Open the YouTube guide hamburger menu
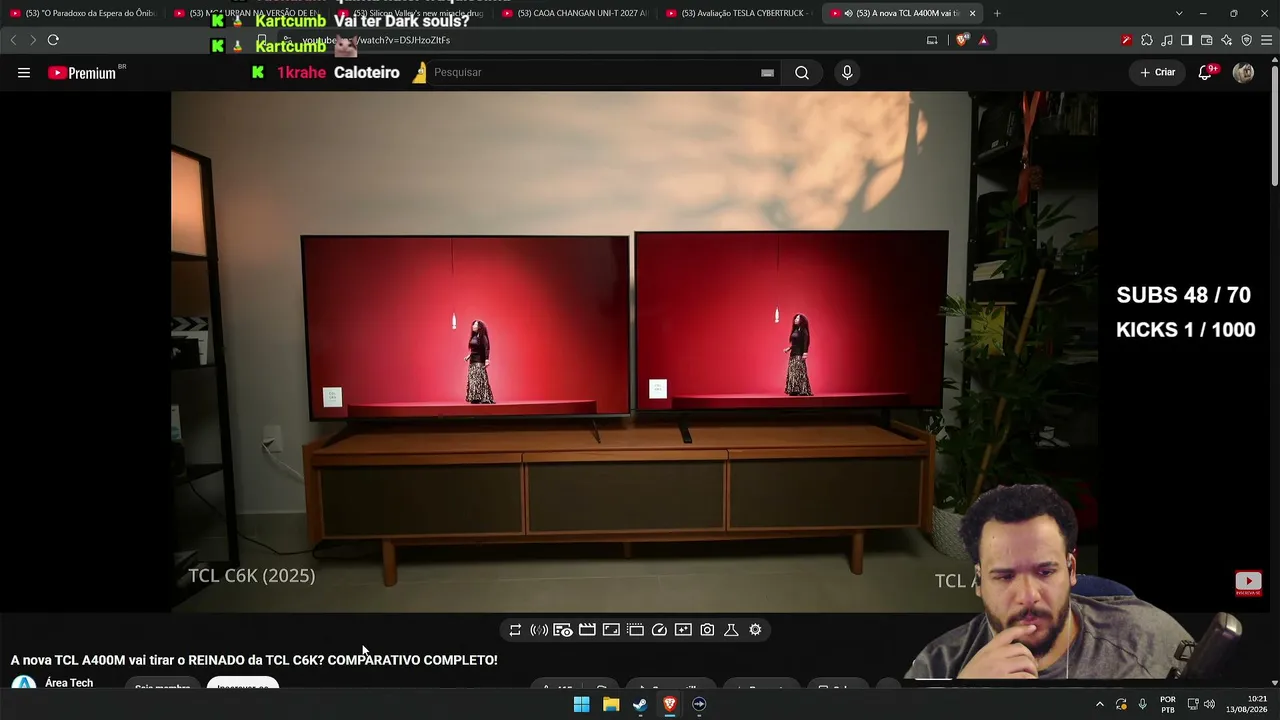The width and height of the screenshot is (1280, 720). [x=24, y=72]
